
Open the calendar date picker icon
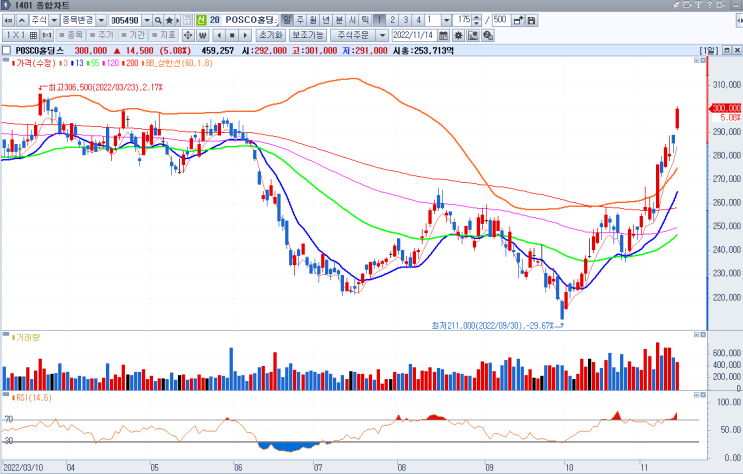click(443, 36)
